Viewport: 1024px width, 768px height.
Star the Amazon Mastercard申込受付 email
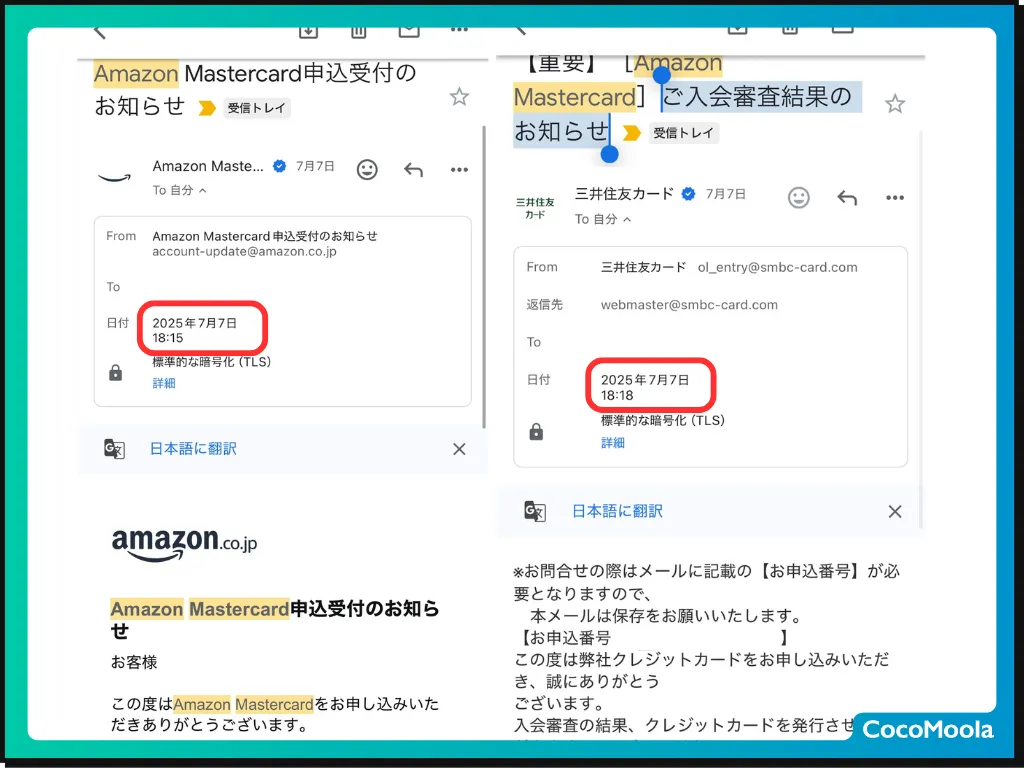pyautogui.click(x=459, y=97)
